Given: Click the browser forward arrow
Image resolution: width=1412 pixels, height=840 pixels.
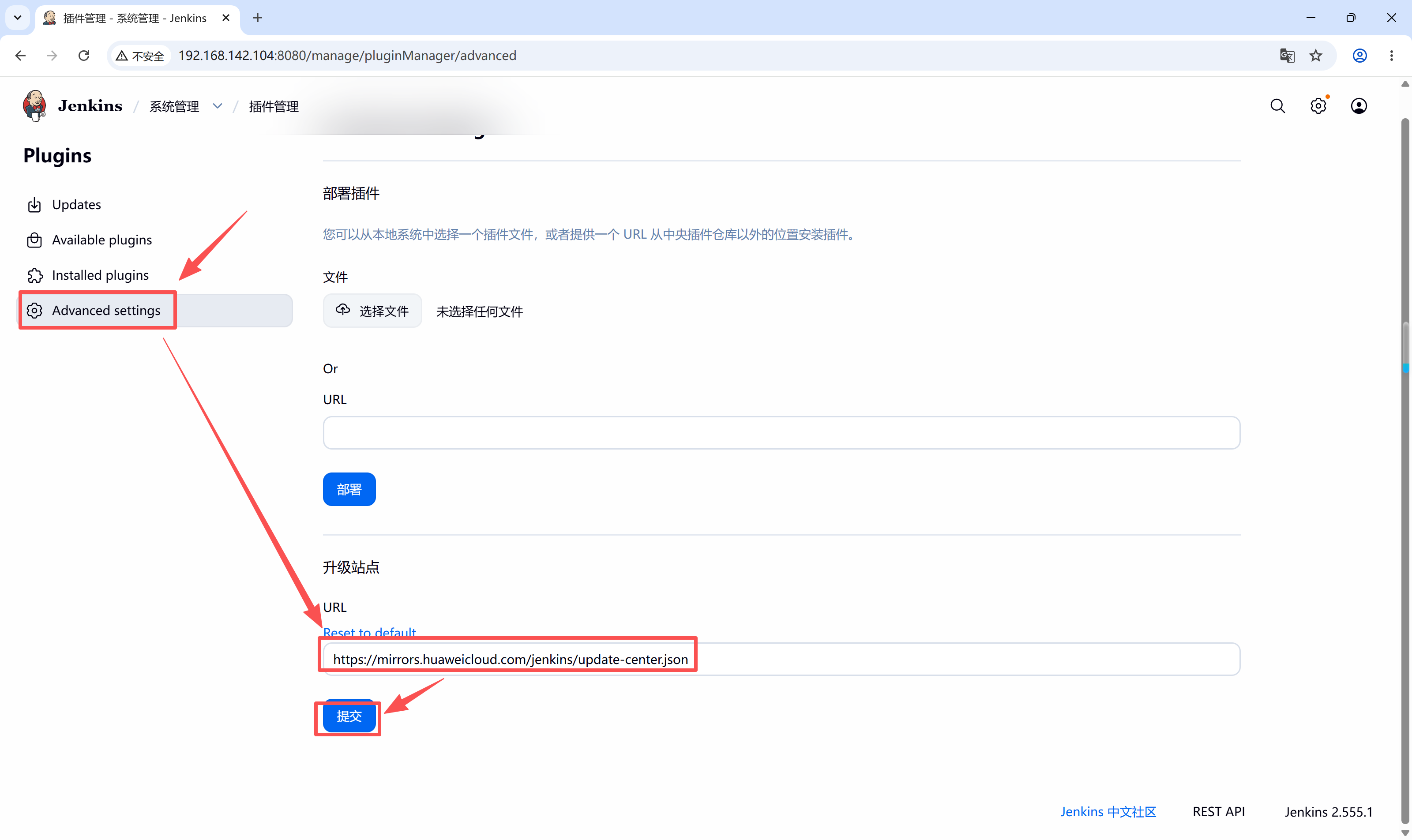Looking at the screenshot, I should [x=52, y=56].
